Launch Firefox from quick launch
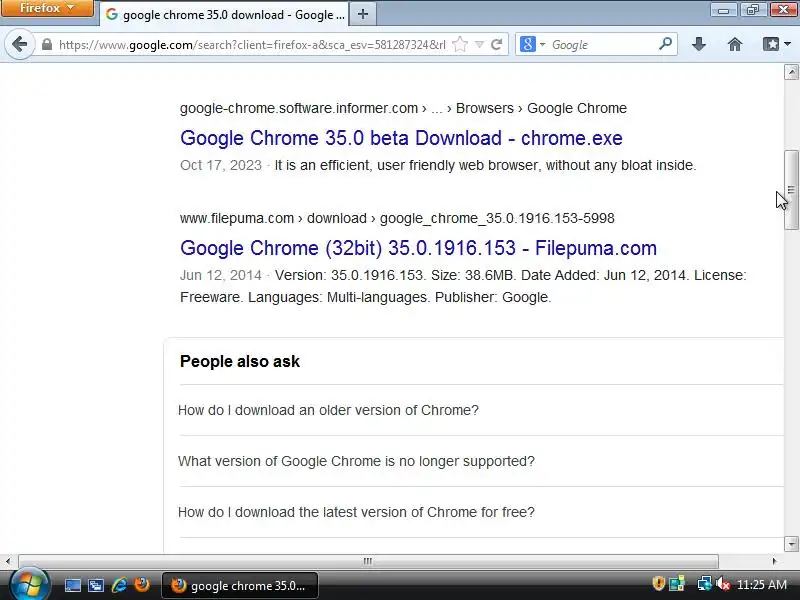Viewport: 800px width, 600px height. (142, 585)
